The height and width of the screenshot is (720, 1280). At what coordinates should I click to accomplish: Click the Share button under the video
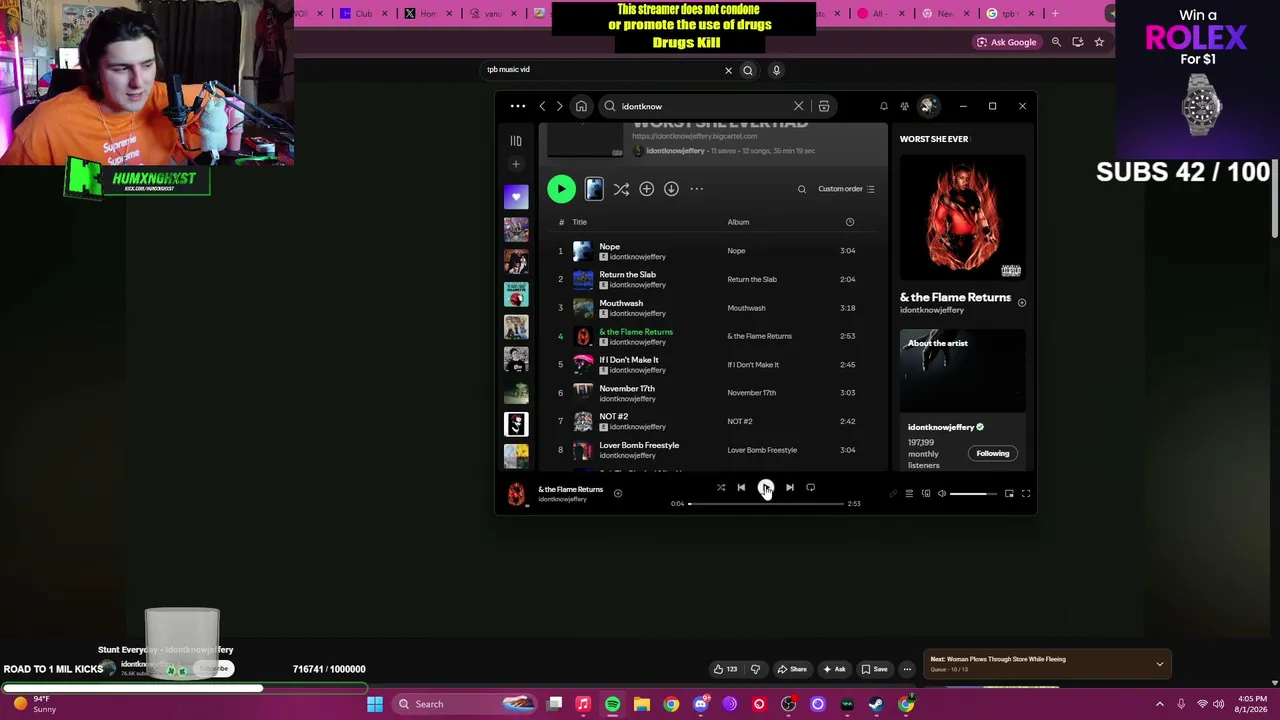[792, 669]
